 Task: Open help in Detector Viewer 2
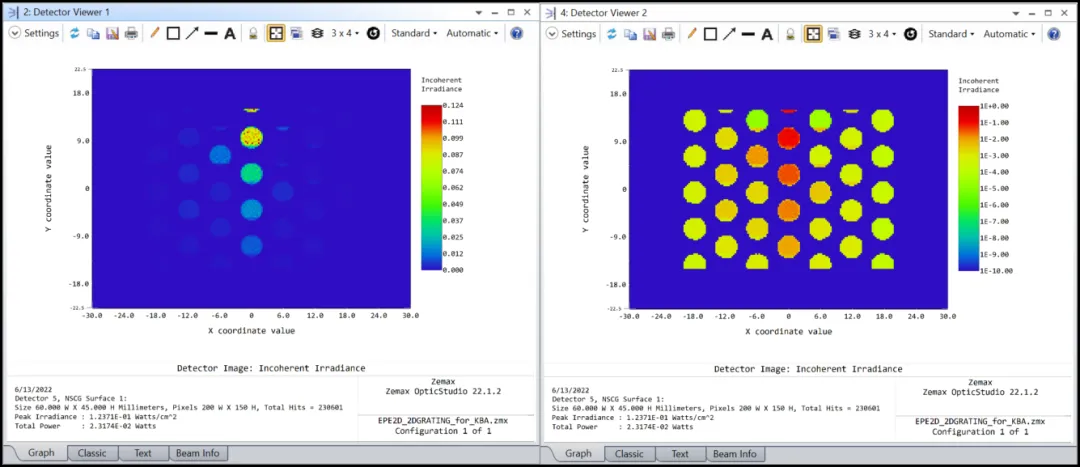click(1053, 33)
